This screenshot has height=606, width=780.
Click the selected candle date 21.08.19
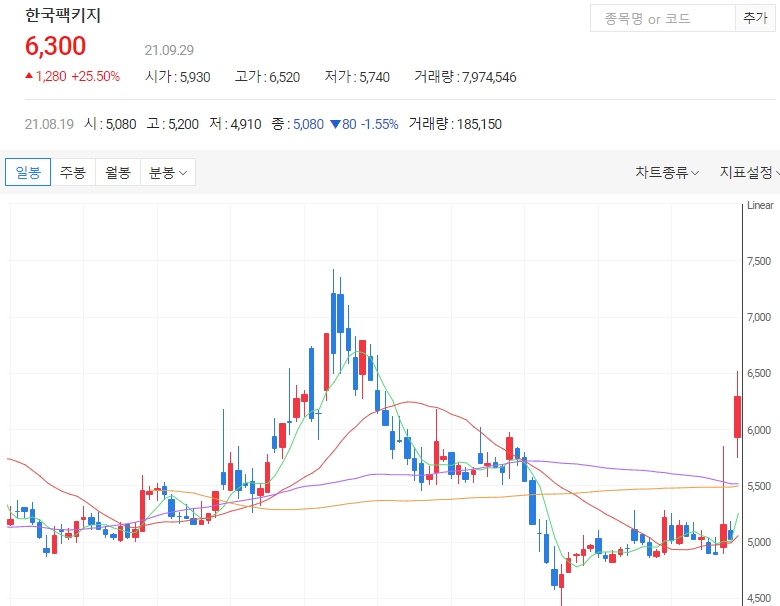point(49,124)
